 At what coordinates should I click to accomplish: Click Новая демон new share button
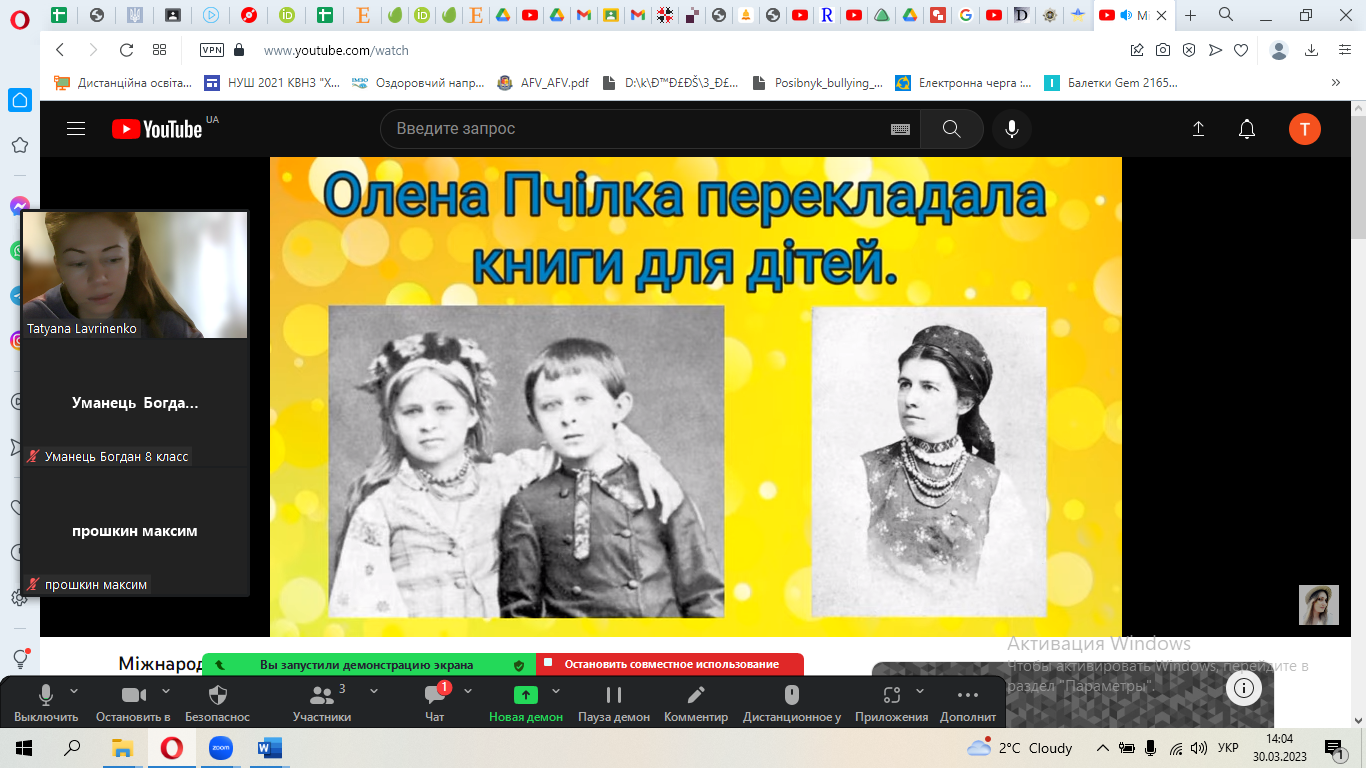525,702
